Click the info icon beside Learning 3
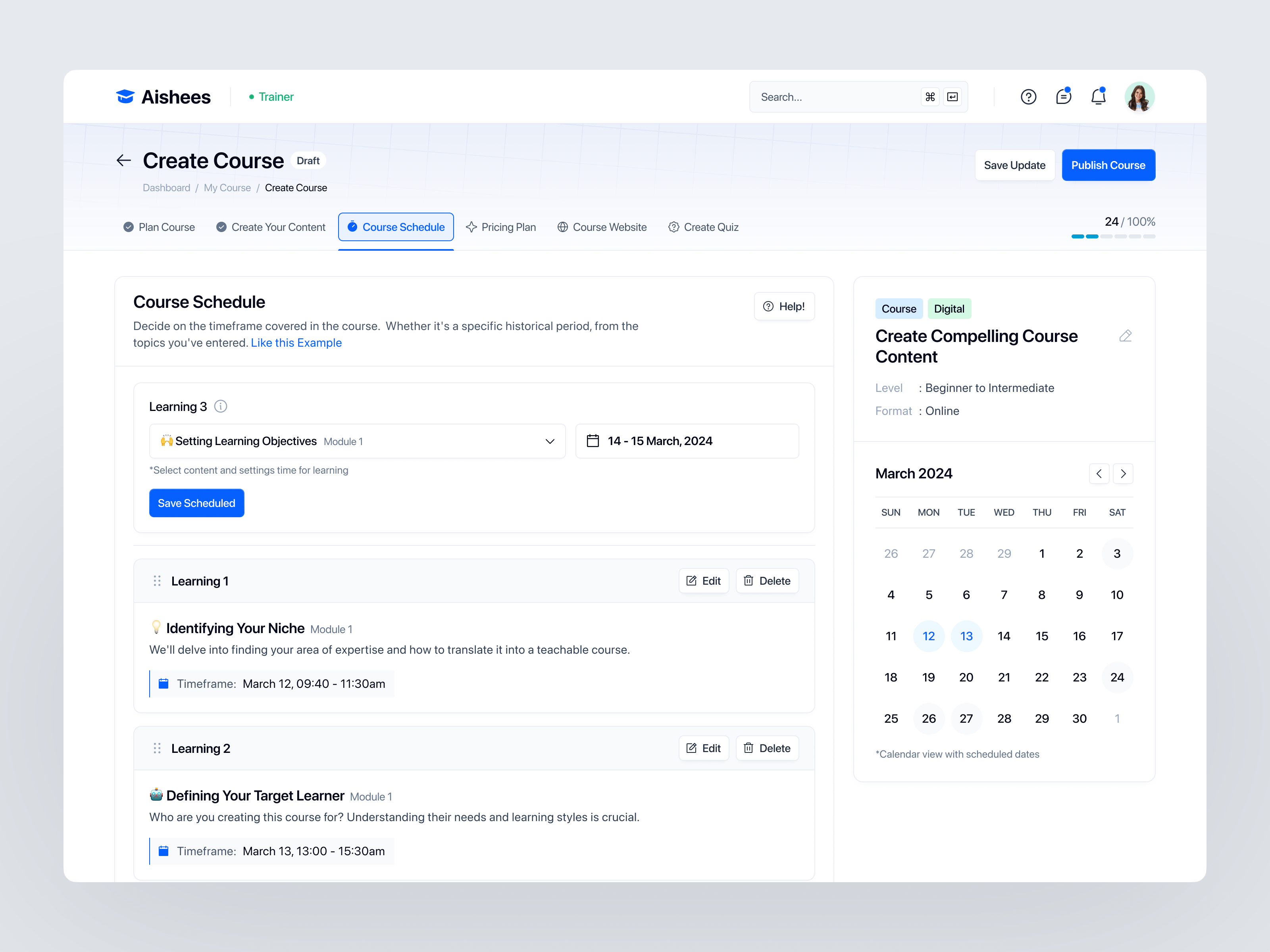Screen dimensions: 1270x952 click(221, 406)
